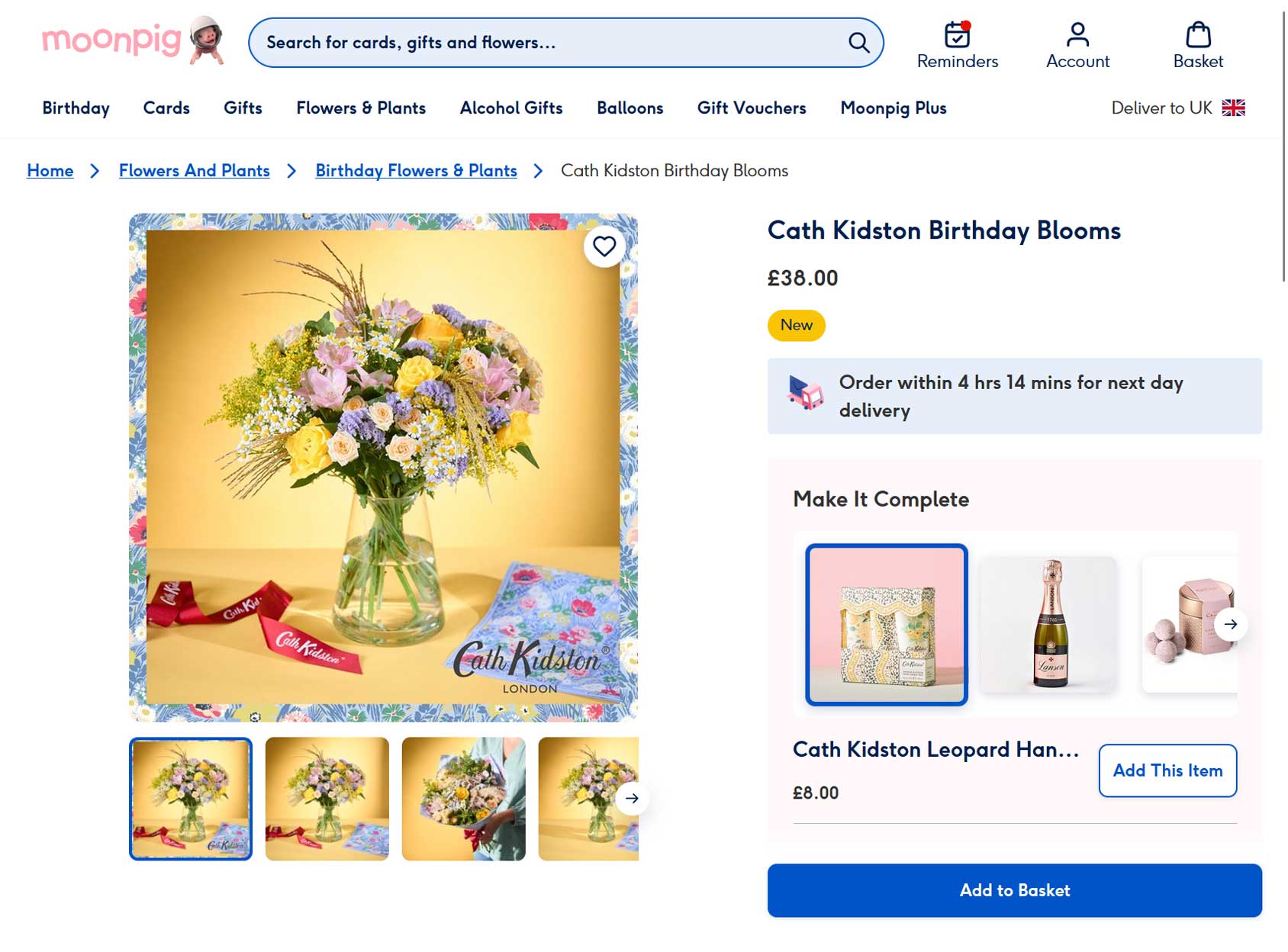Open Flowers & Plants menu
Screen dimensions: 1288x952
pyautogui.click(x=361, y=108)
